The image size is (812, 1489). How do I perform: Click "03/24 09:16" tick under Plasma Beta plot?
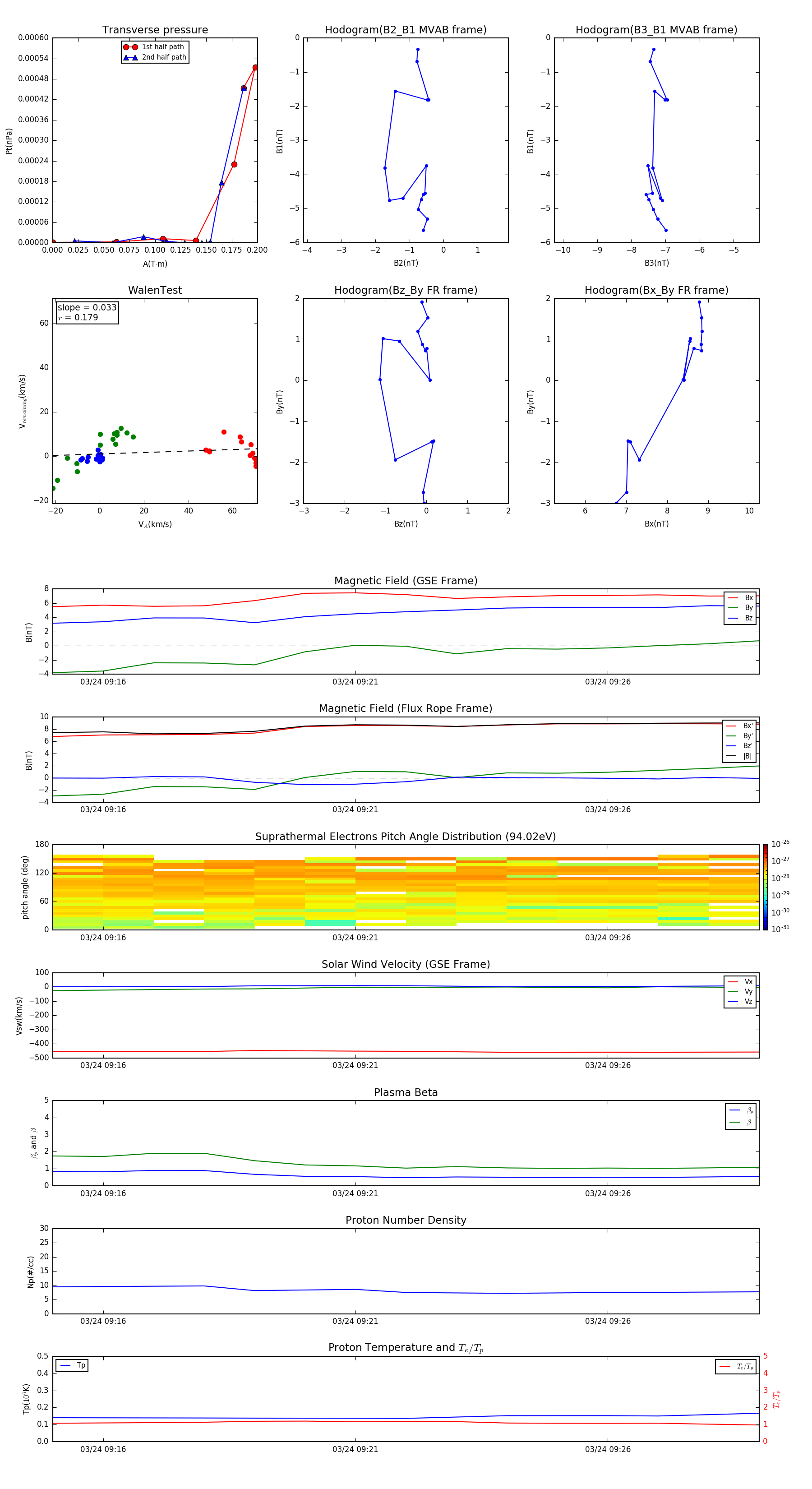pyautogui.click(x=103, y=1193)
